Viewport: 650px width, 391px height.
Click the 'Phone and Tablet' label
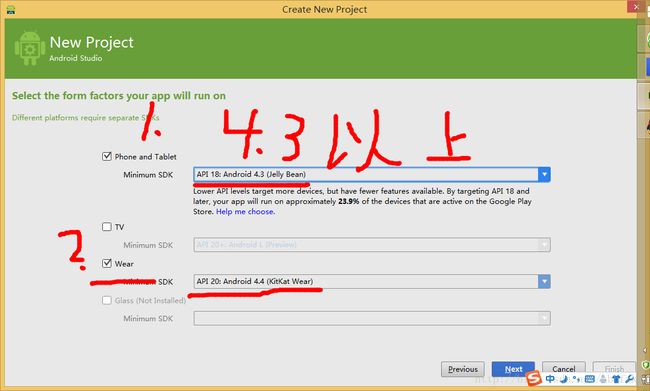pyautogui.click(x=146, y=157)
